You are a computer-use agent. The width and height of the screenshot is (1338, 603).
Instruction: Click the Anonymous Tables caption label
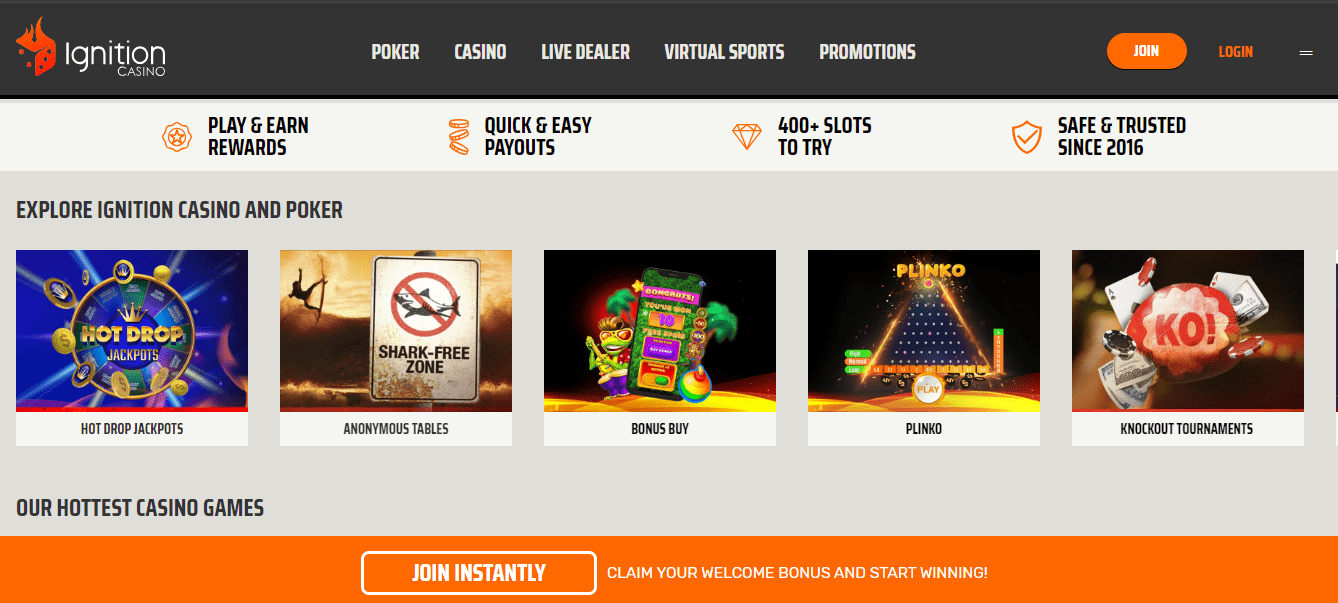pyautogui.click(x=396, y=429)
